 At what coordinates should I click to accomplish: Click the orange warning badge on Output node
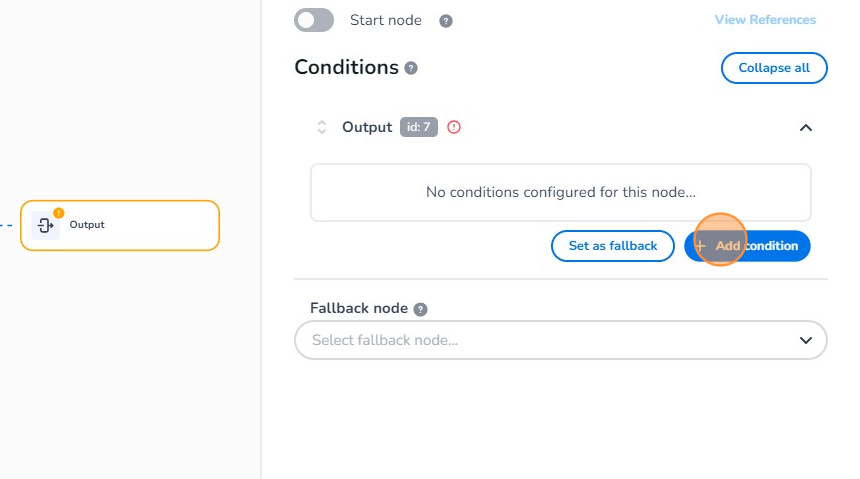pos(59,212)
